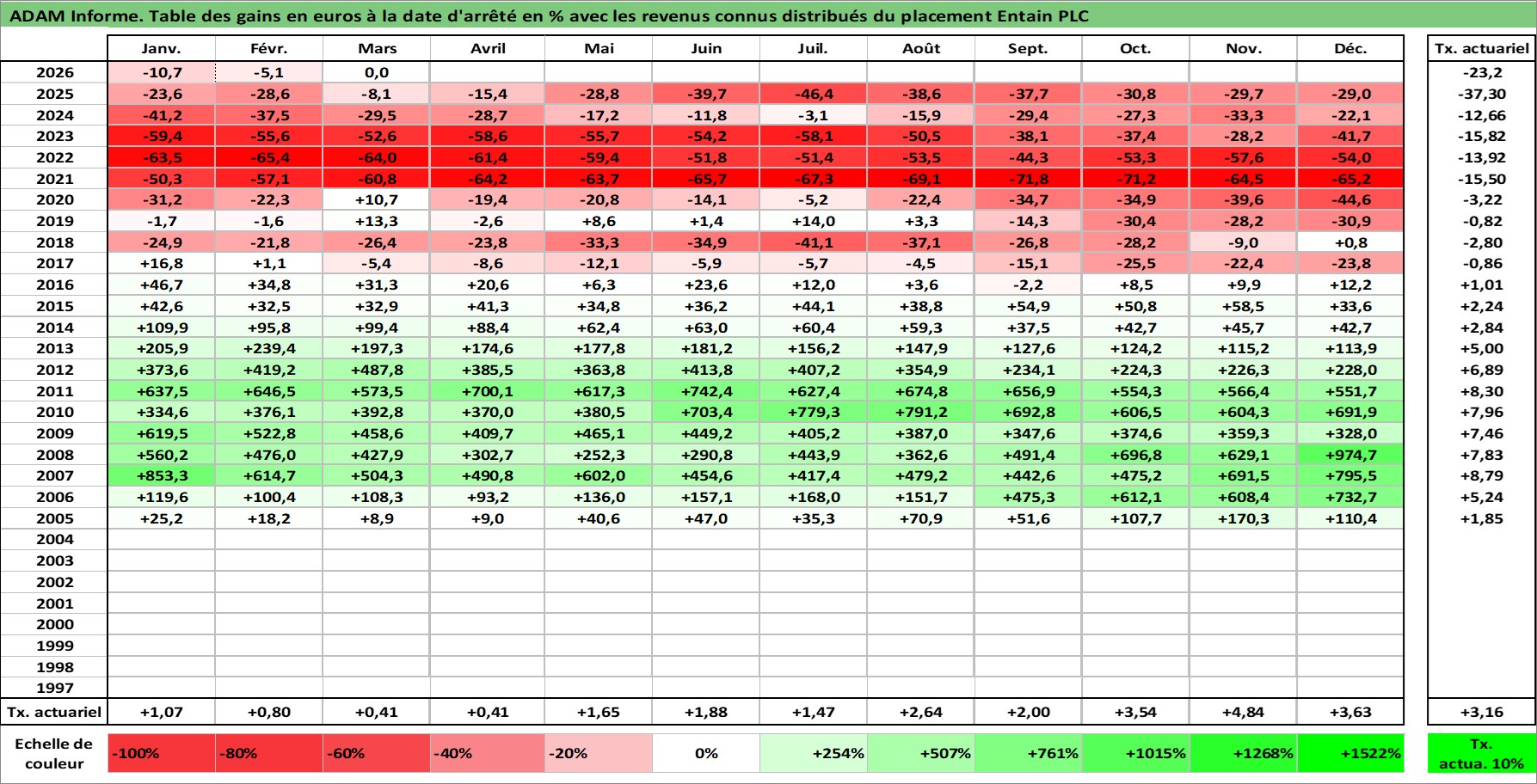Select the 2021 year row label

pos(54,179)
